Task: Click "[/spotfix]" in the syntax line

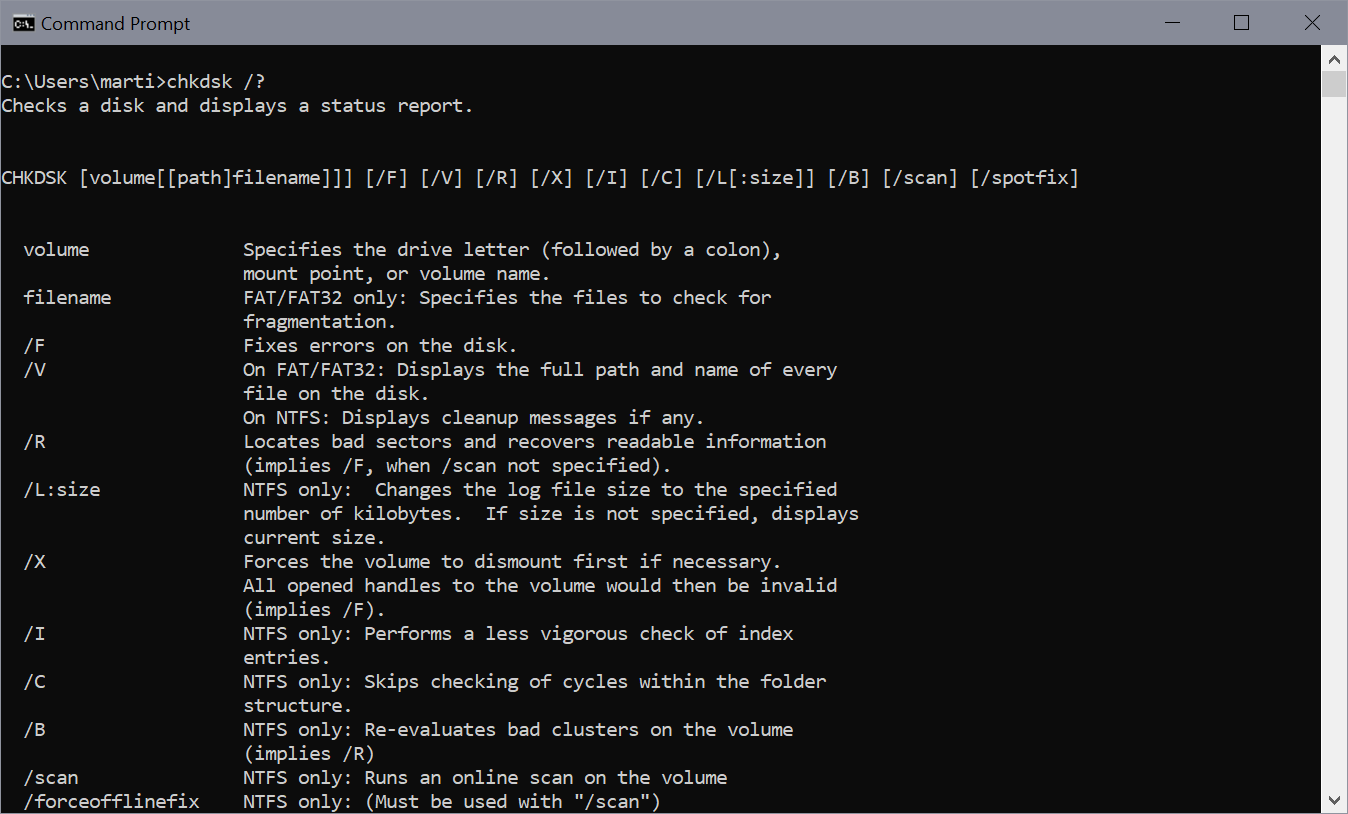Action: click(x=1024, y=178)
